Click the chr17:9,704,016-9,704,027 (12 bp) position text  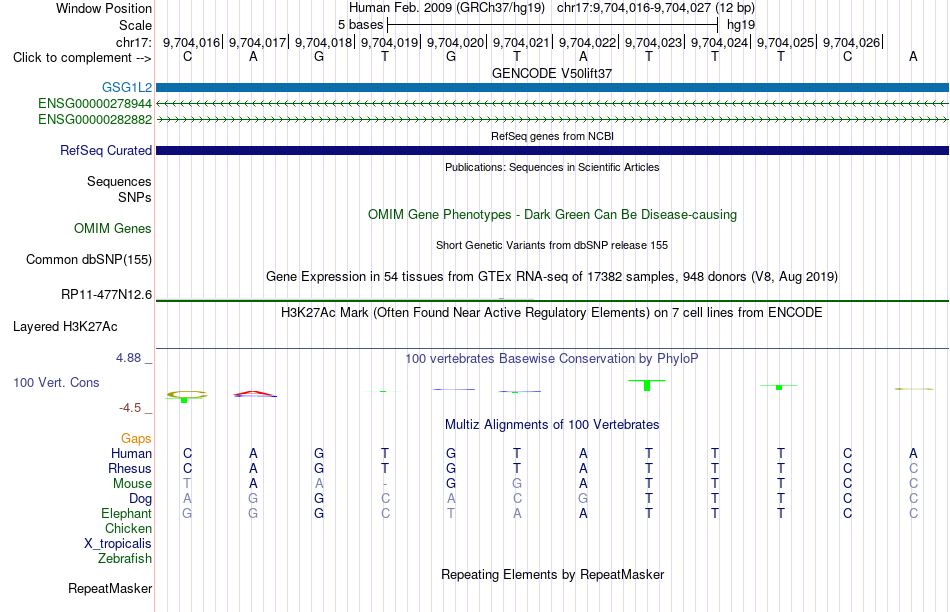[x=656, y=8]
